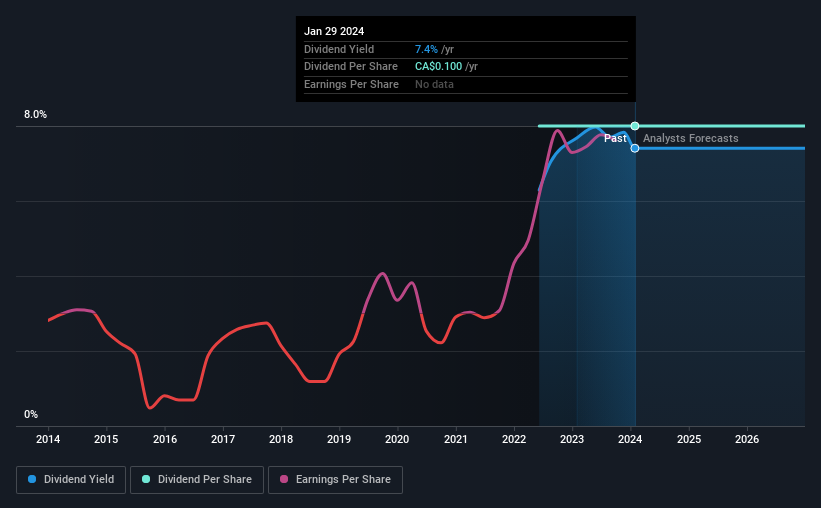Screen dimensions: 821x508
Task: Click the 2021 x-axis label
Action: point(456,439)
